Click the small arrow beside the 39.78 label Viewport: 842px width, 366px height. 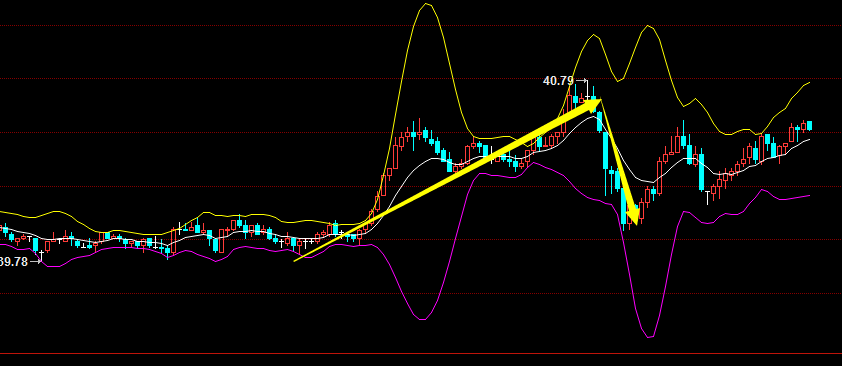pos(35,262)
